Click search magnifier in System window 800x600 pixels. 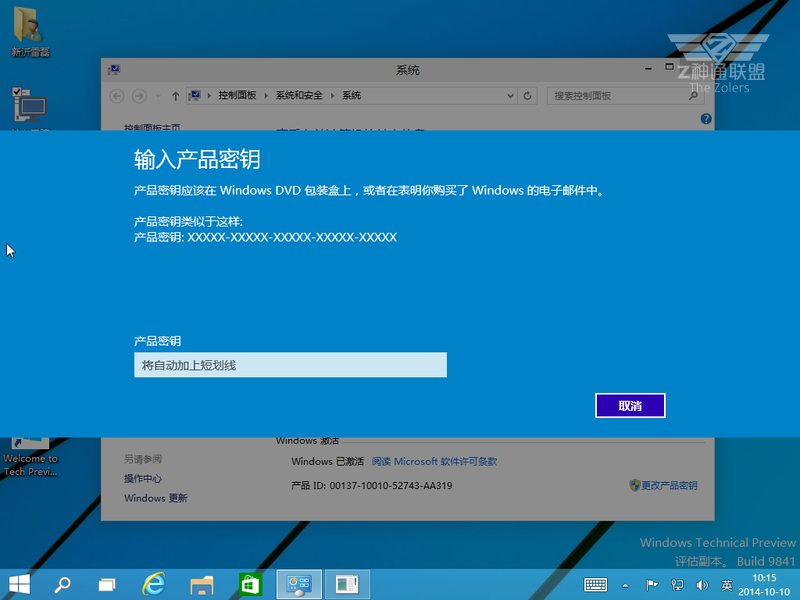pos(693,96)
